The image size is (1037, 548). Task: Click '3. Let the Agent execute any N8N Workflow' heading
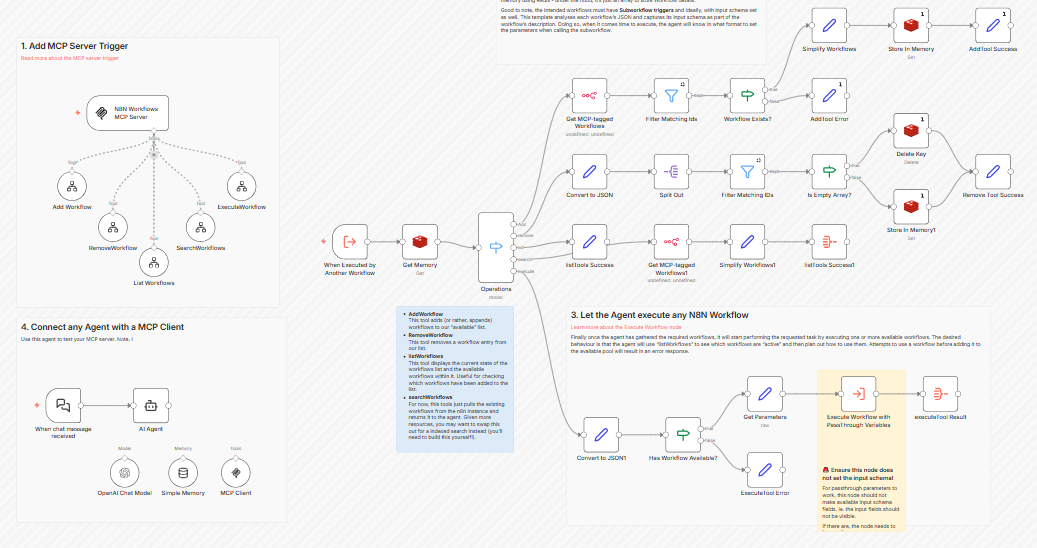(x=659, y=315)
